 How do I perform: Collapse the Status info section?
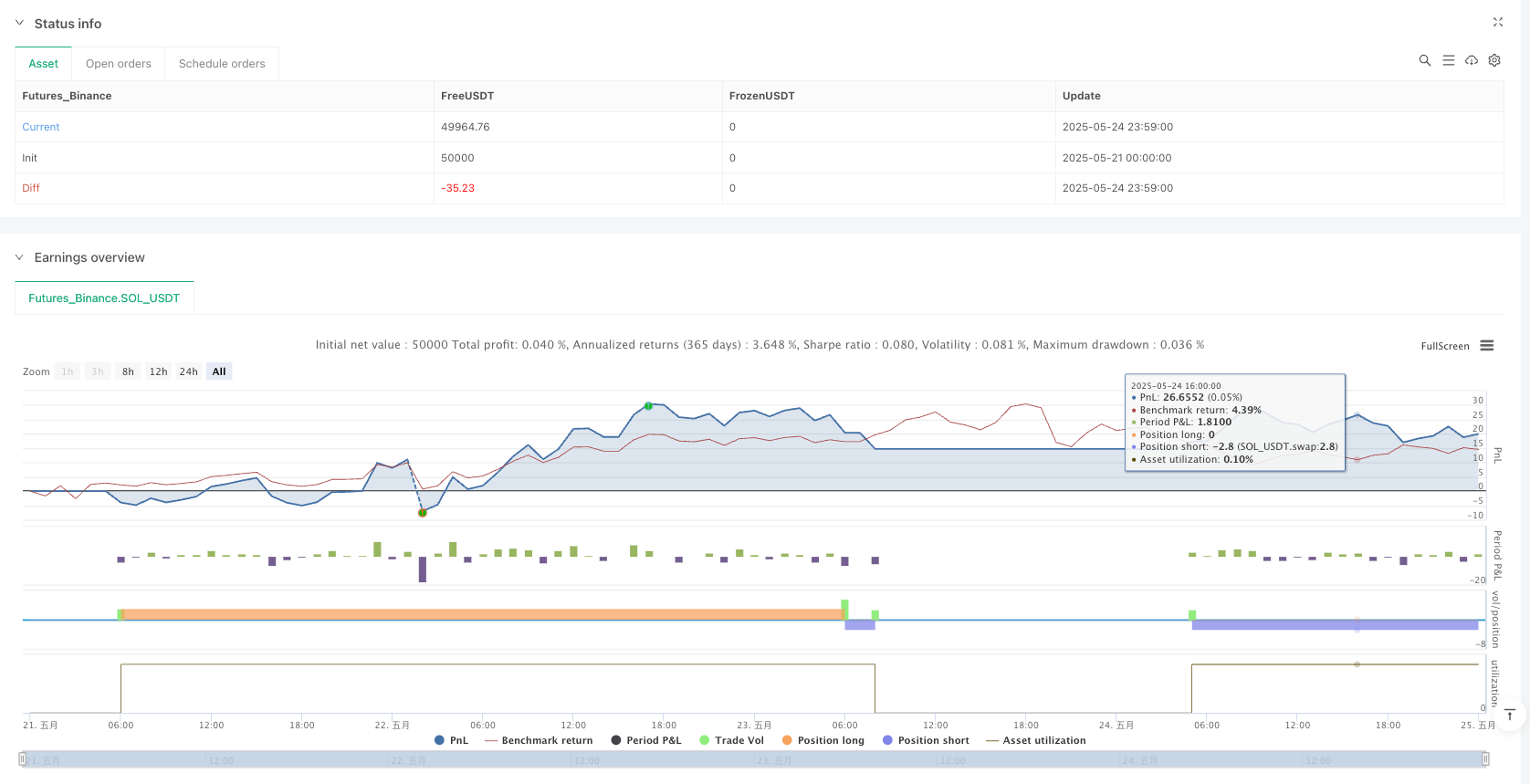pyautogui.click(x=19, y=23)
